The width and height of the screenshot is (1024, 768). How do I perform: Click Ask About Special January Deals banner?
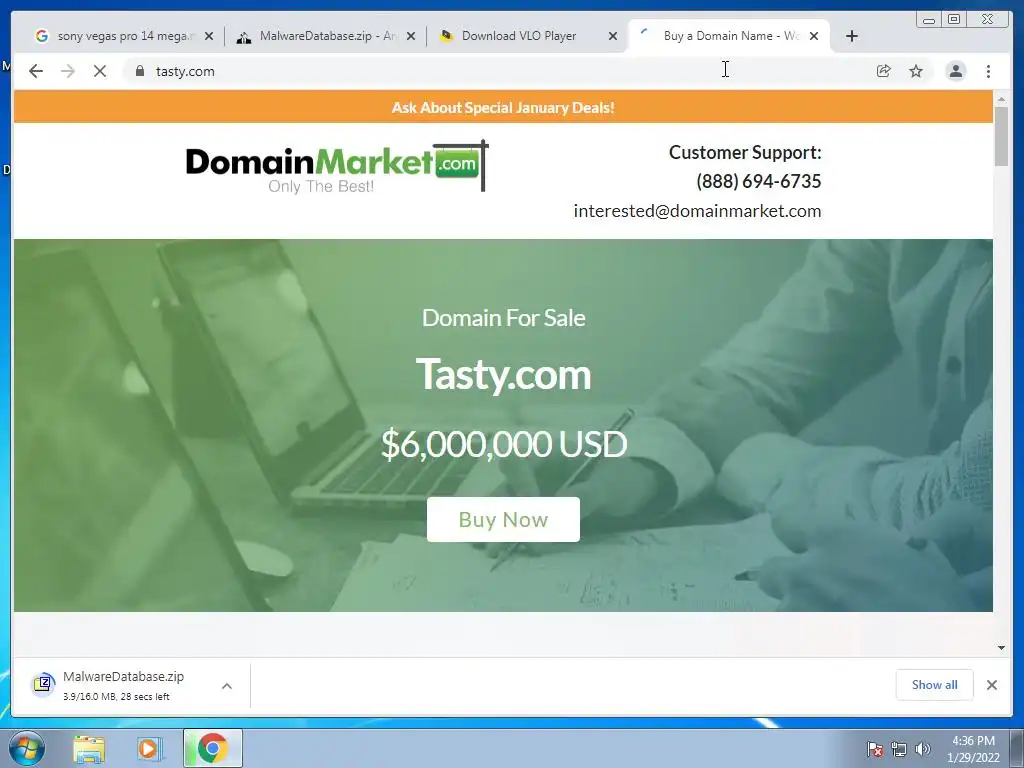coord(503,107)
